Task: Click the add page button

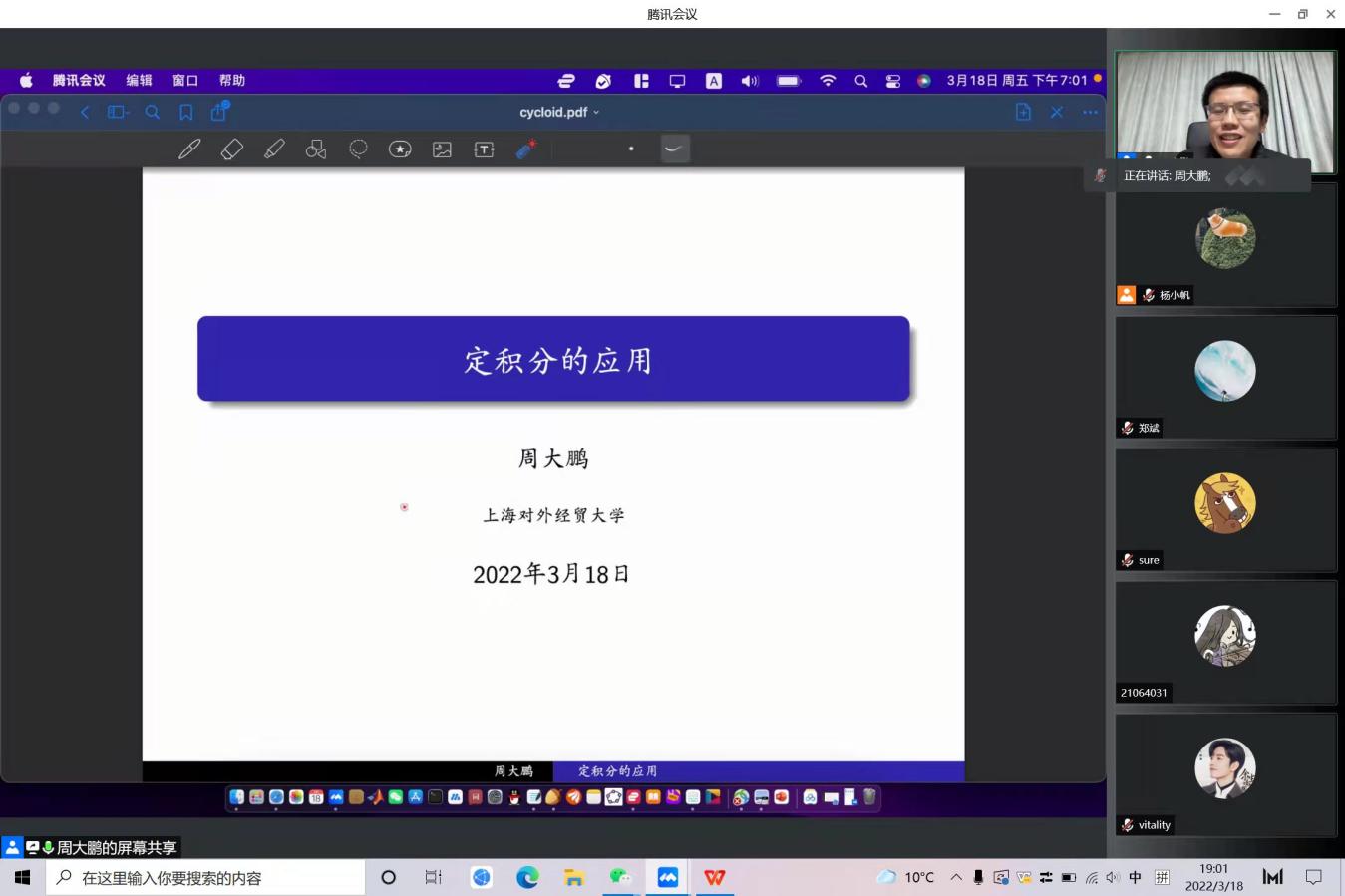Action: click(1023, 113)
